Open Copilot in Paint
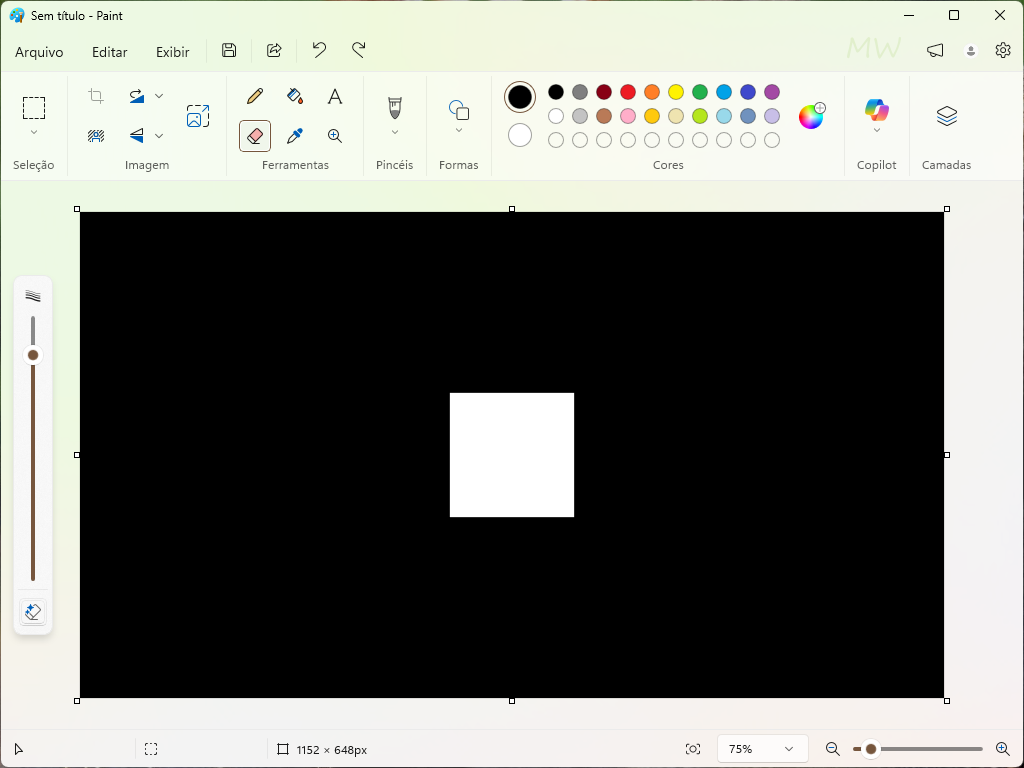 tap(877, 110)
